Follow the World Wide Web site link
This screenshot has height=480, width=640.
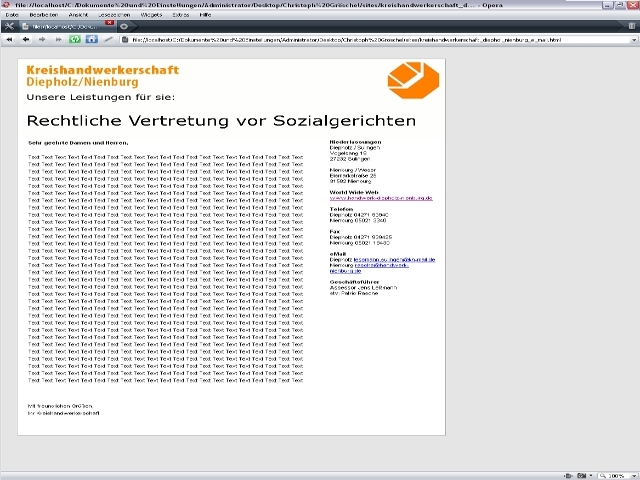coord(380,199)
